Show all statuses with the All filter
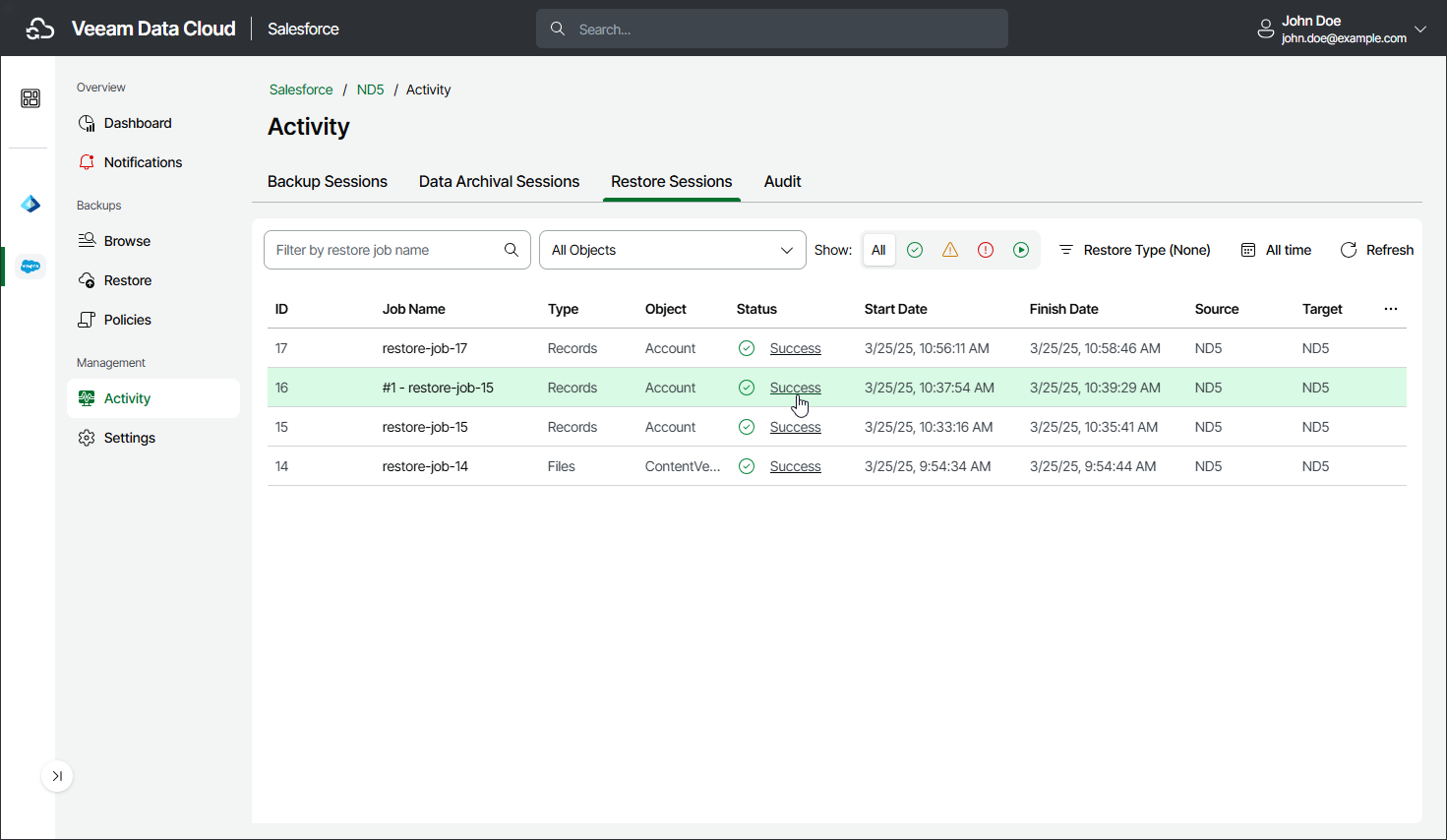The image size is (1447, 840). (878, 250)
